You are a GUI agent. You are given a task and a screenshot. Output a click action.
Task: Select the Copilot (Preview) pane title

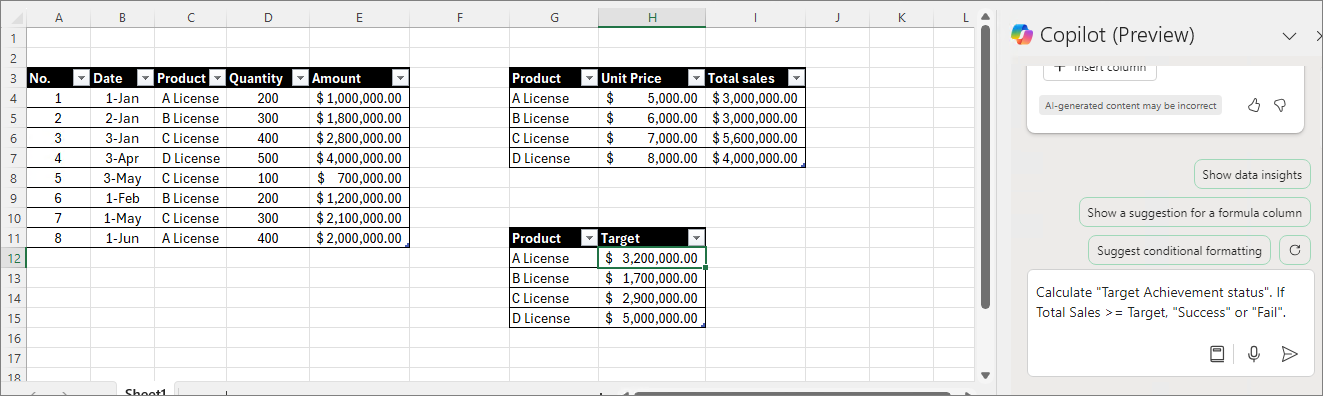coord(1117,35)
